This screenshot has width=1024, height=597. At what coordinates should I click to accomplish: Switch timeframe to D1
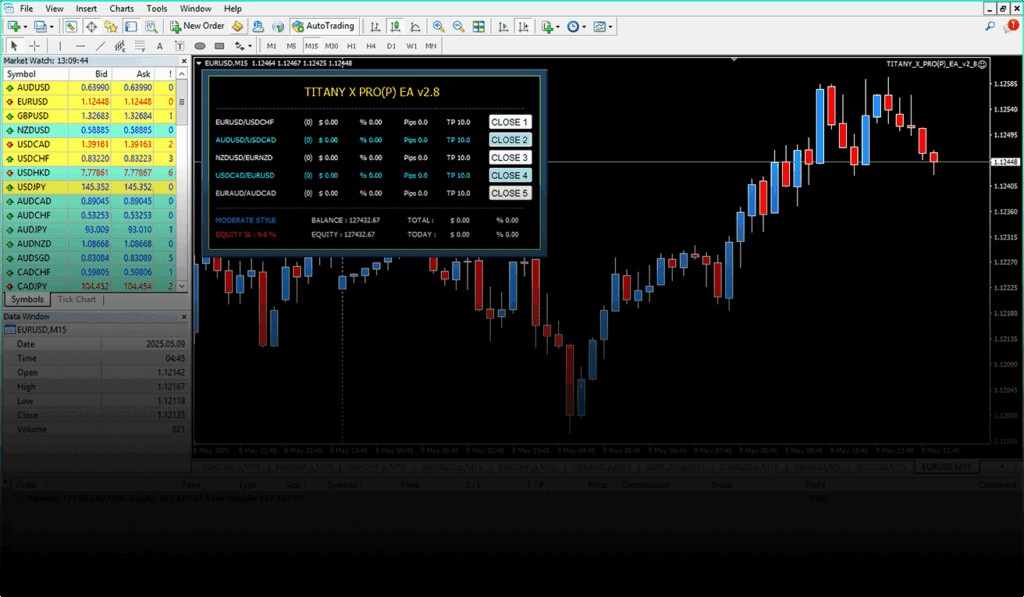391,46
